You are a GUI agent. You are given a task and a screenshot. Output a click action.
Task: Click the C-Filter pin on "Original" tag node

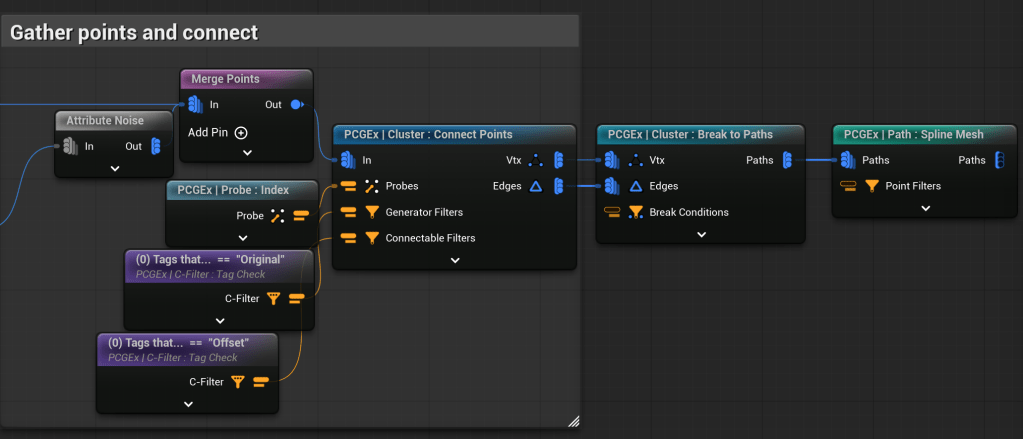pyautogui.click(x=296, y=298)
